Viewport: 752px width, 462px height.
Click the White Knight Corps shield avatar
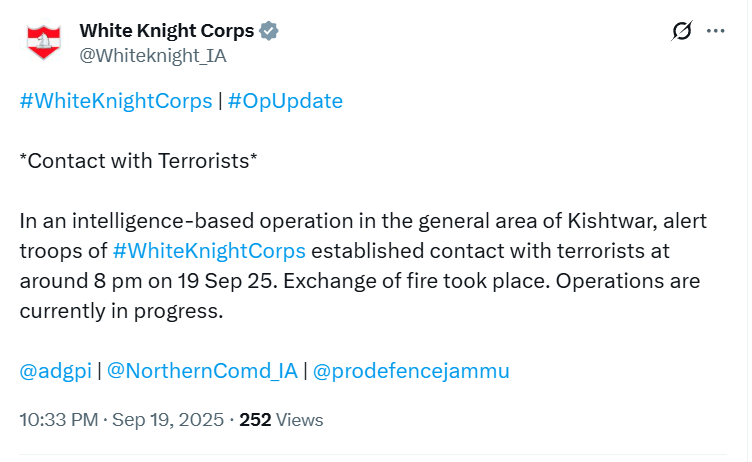point(44,42)
